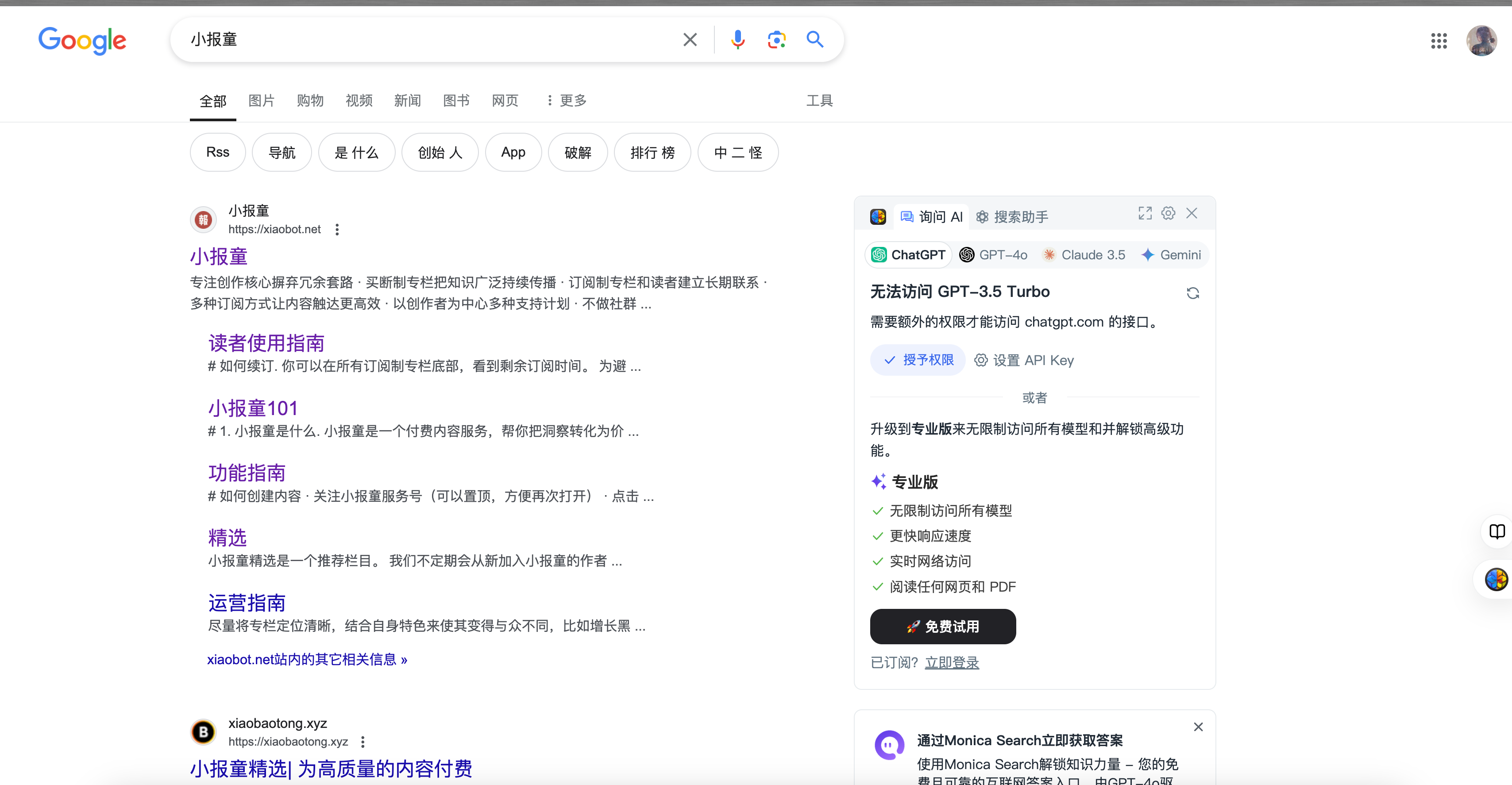Image resolution: width=1512 pixels, height=785 pixels.
Task: Clear the search box with X icon
Action: point(690,39)
